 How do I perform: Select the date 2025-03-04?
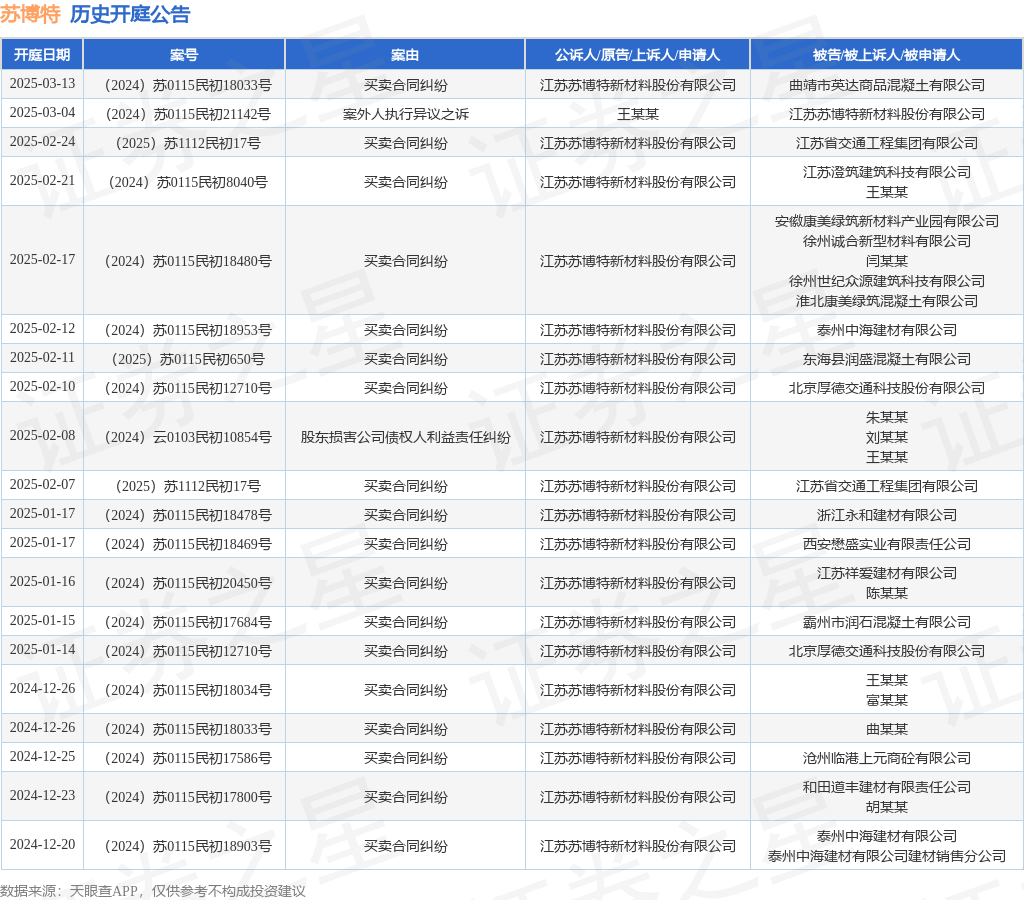tap(42, 112)
